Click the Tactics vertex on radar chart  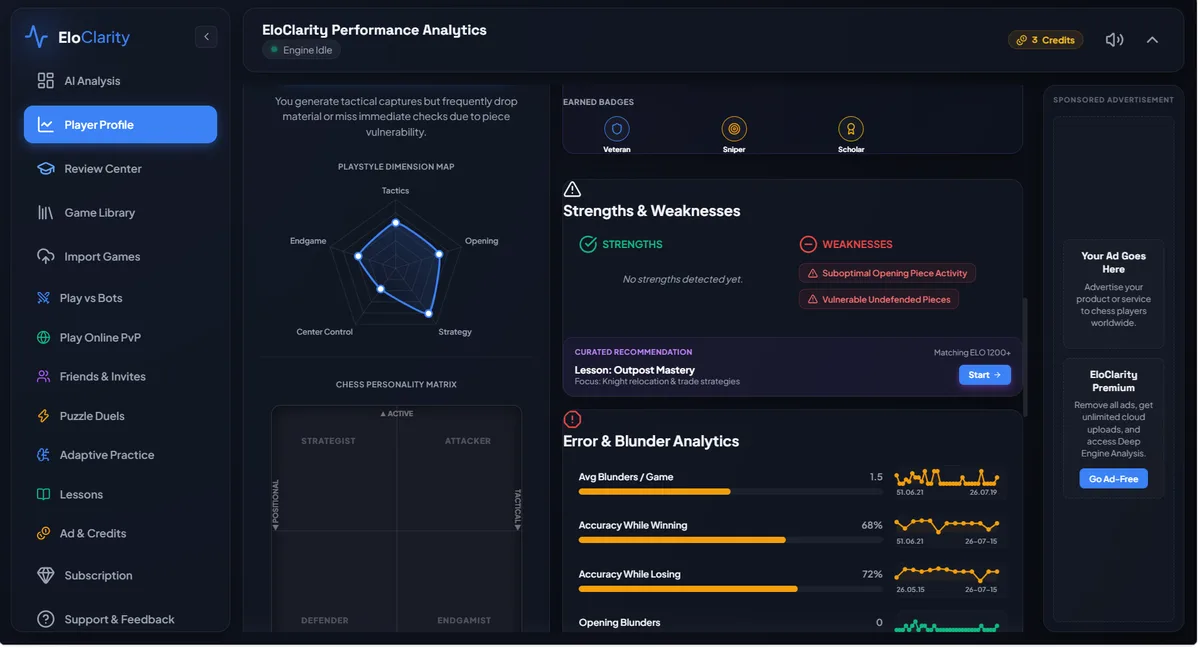395,222
